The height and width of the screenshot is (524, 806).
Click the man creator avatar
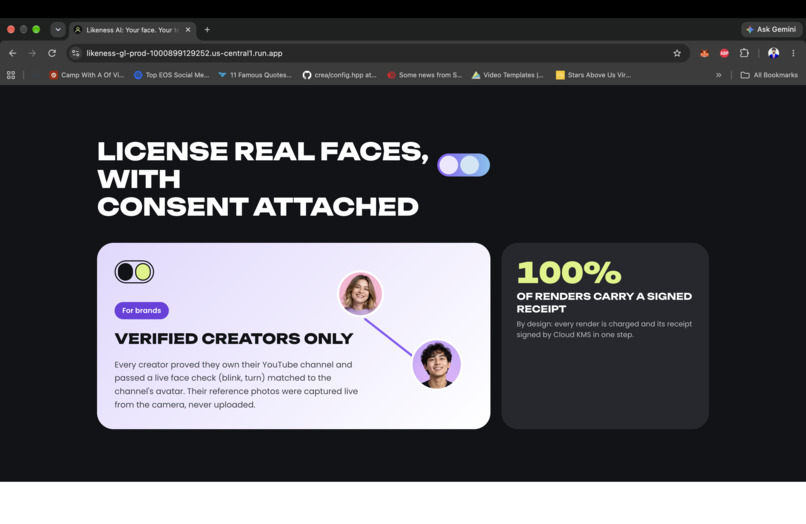436,364
